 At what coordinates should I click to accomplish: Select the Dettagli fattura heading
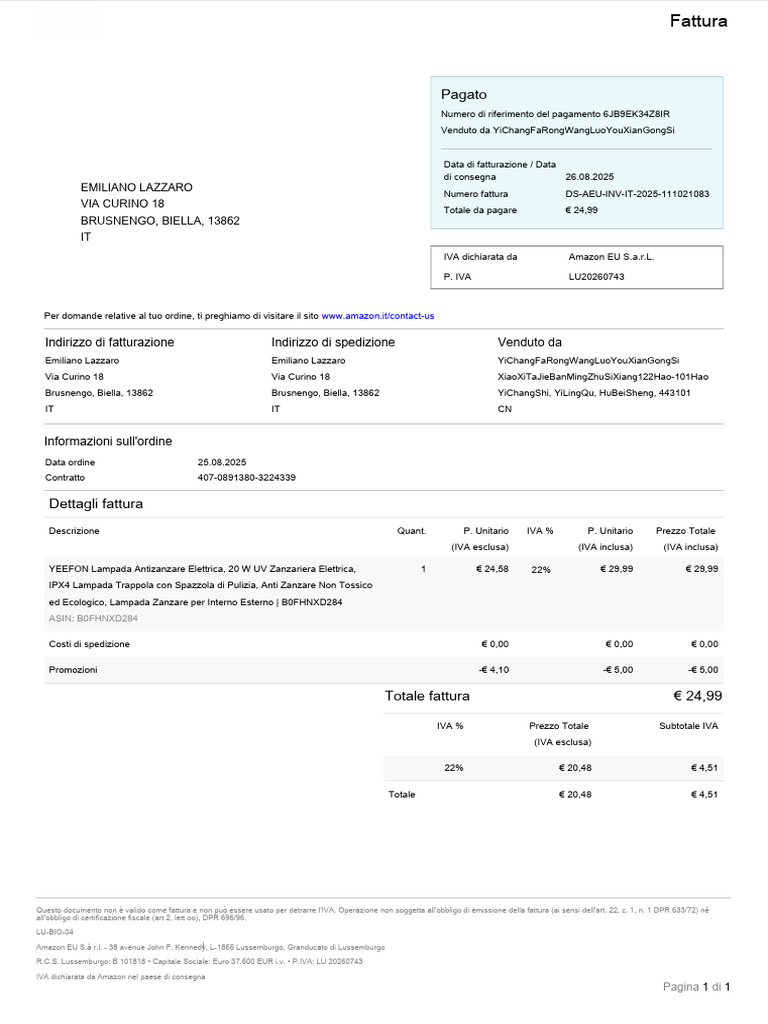(96, 504)
